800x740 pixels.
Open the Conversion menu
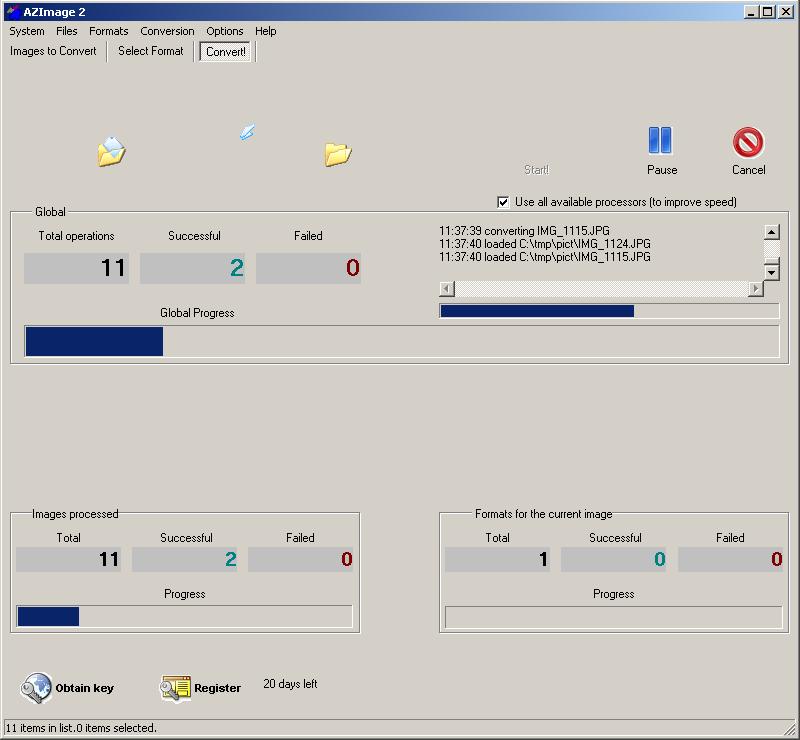167,31
